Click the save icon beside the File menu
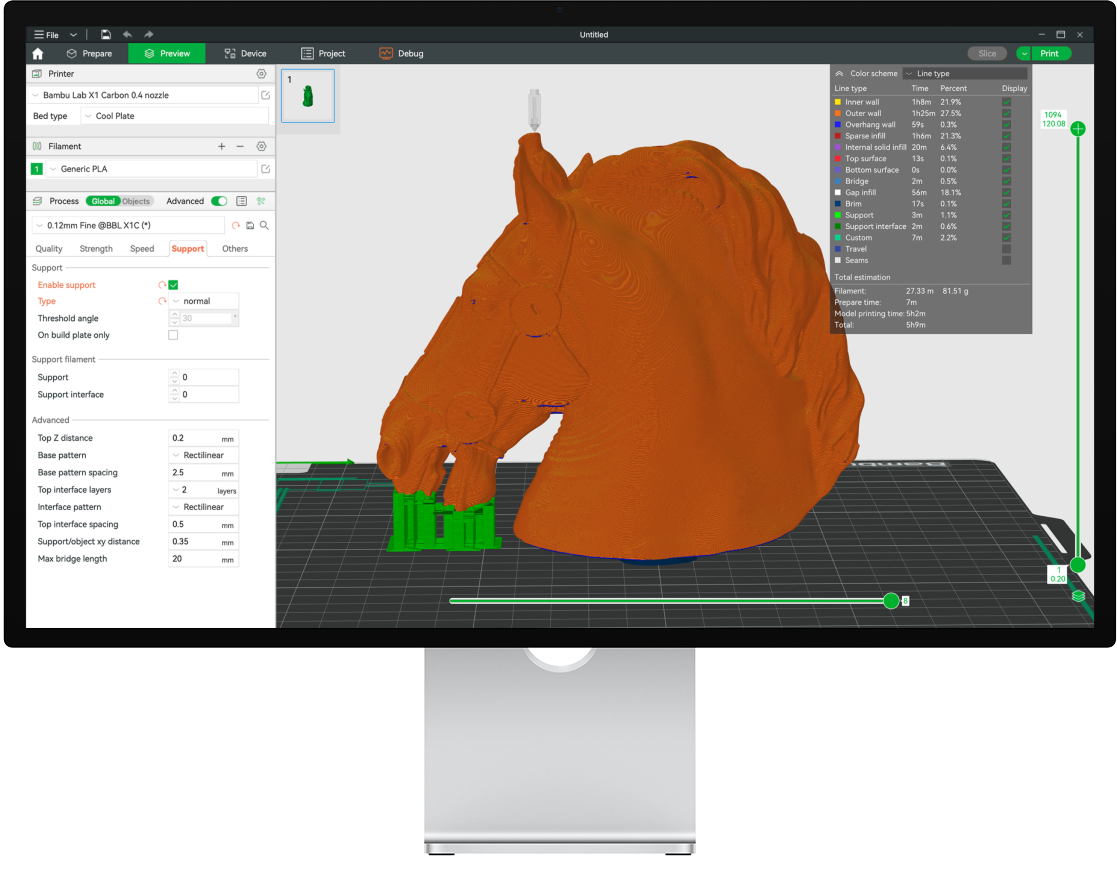 [x=105, y=35]
